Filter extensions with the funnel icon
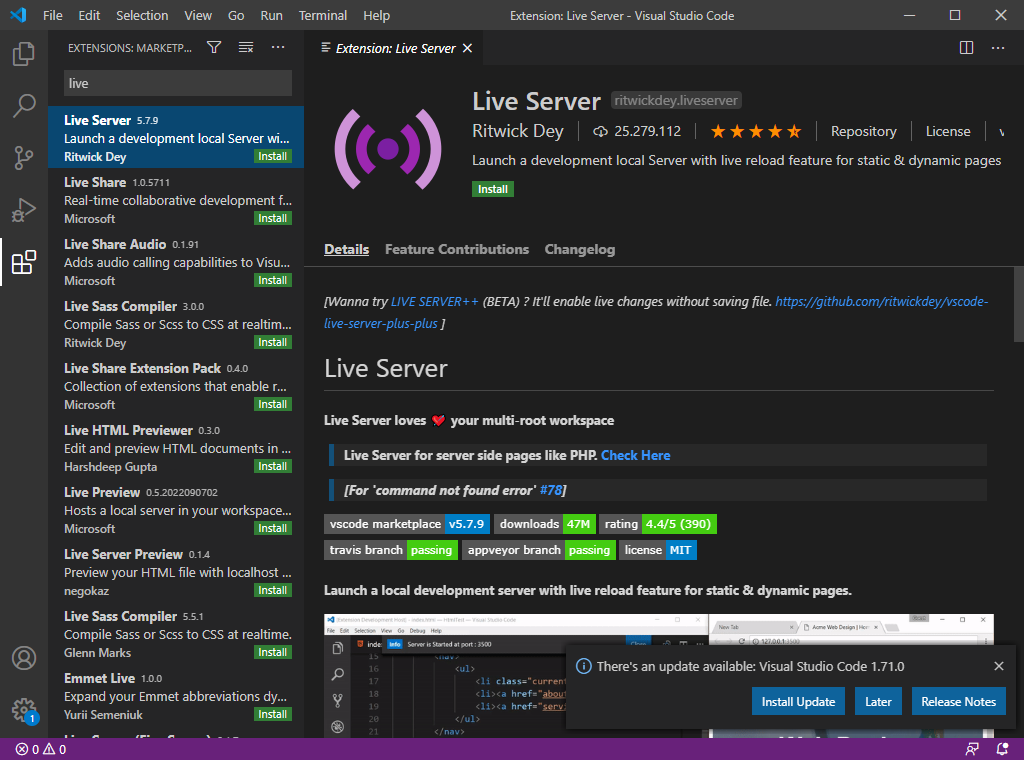Image resolution: width=1024 pixels, height=760 pixels. [214, 47]
